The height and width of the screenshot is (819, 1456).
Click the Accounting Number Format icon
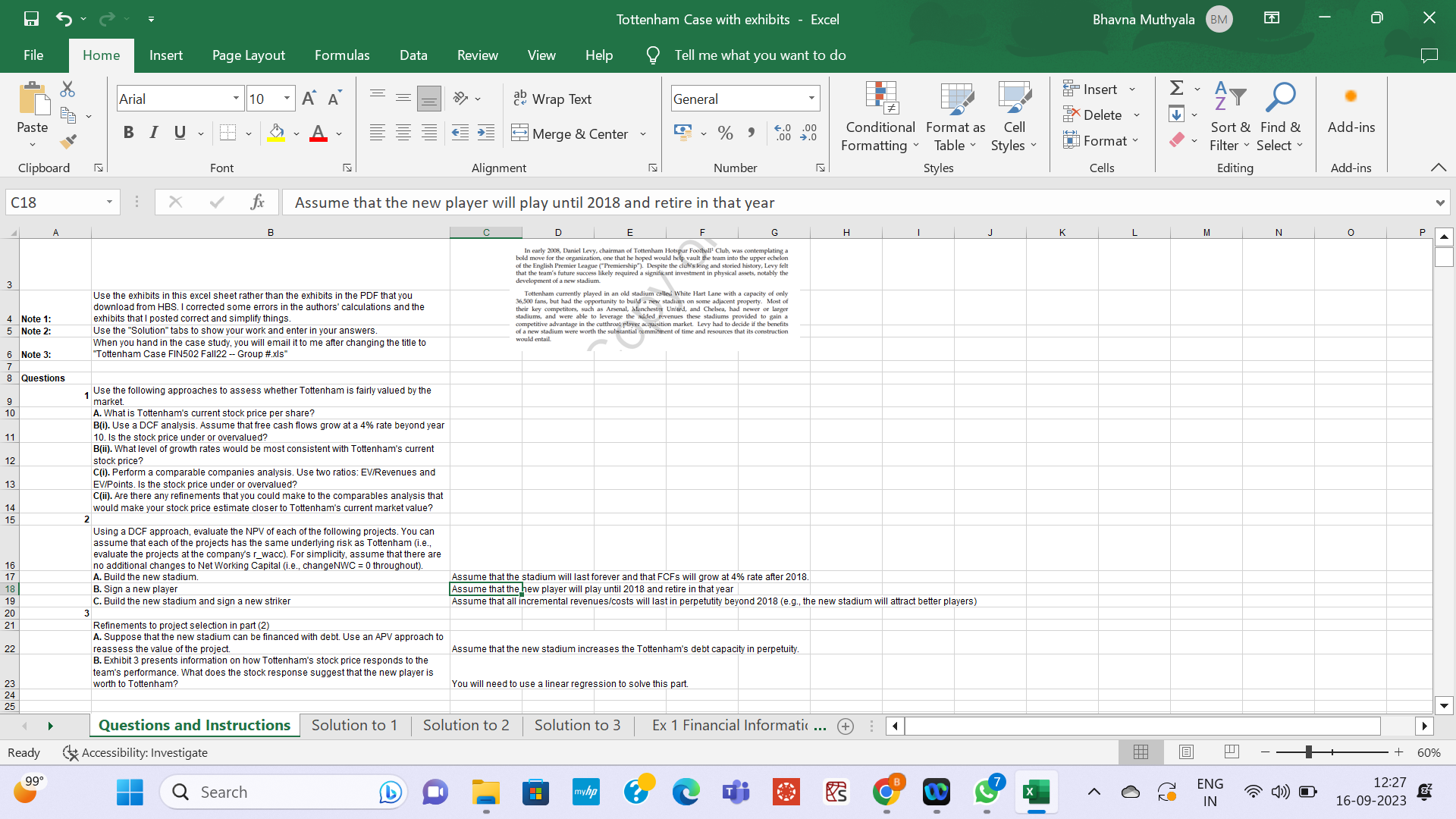[682, 133]
